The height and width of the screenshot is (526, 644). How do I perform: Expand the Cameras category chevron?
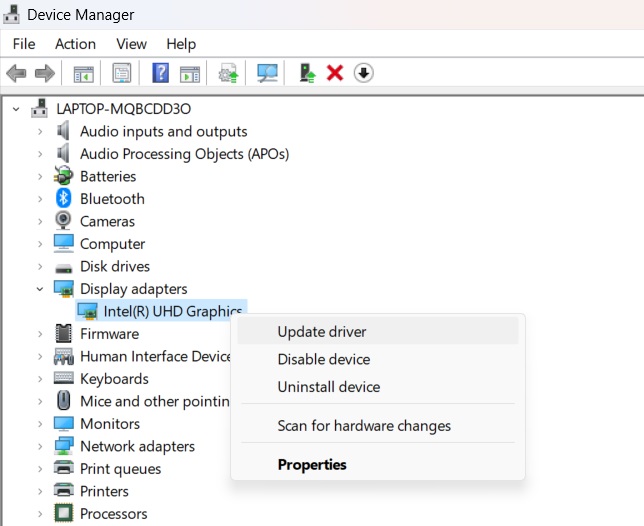pyautogui.click(x=40, y=221)
